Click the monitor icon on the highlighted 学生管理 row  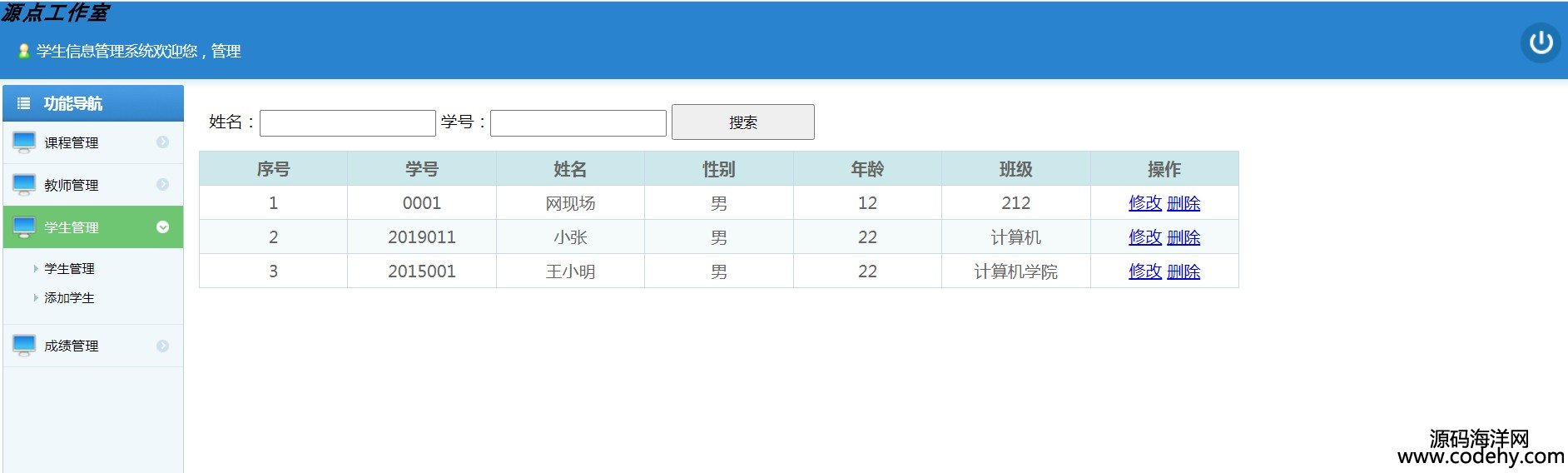coord(24,227)
